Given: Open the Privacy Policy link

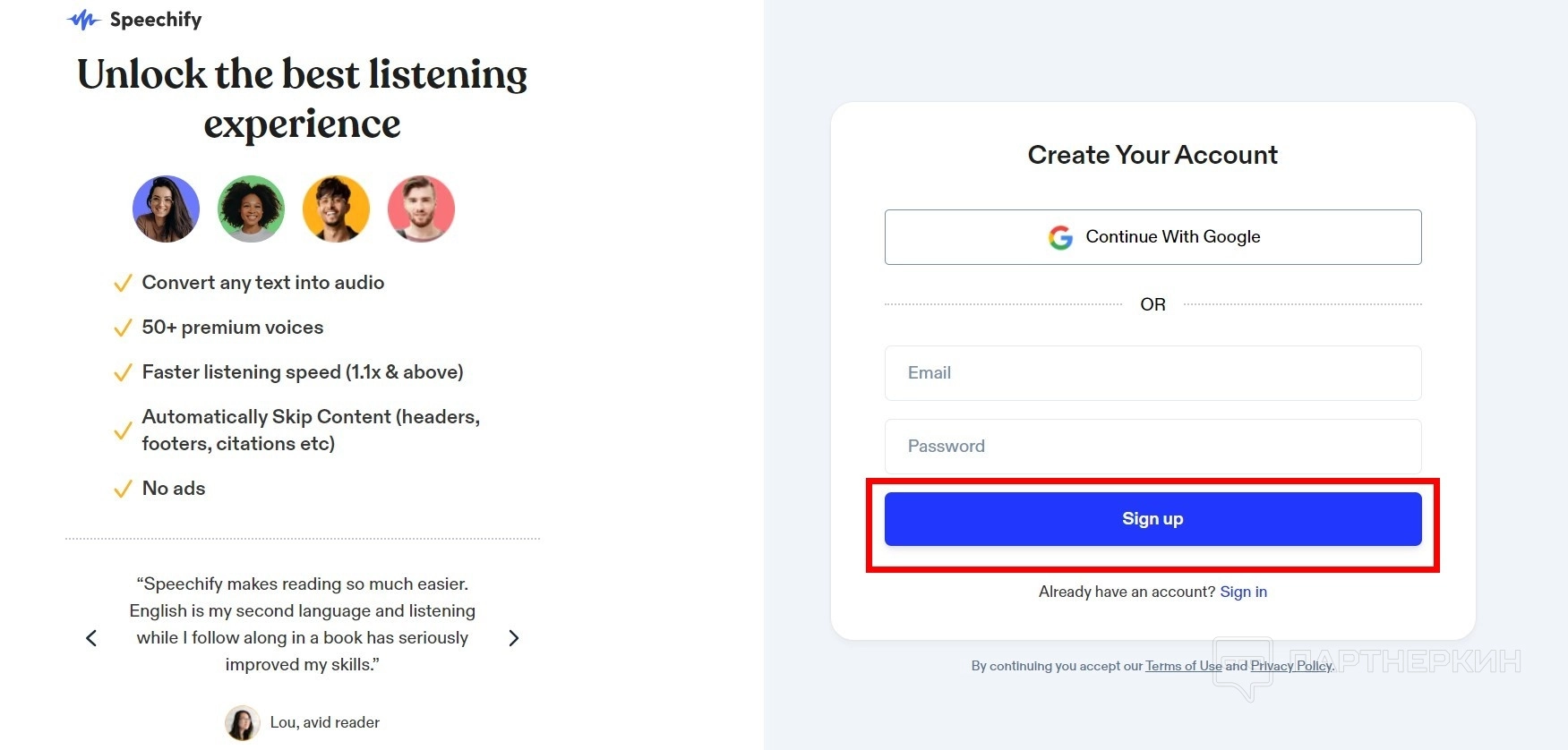Looking at the screenshot, I should click(1290, 666).
